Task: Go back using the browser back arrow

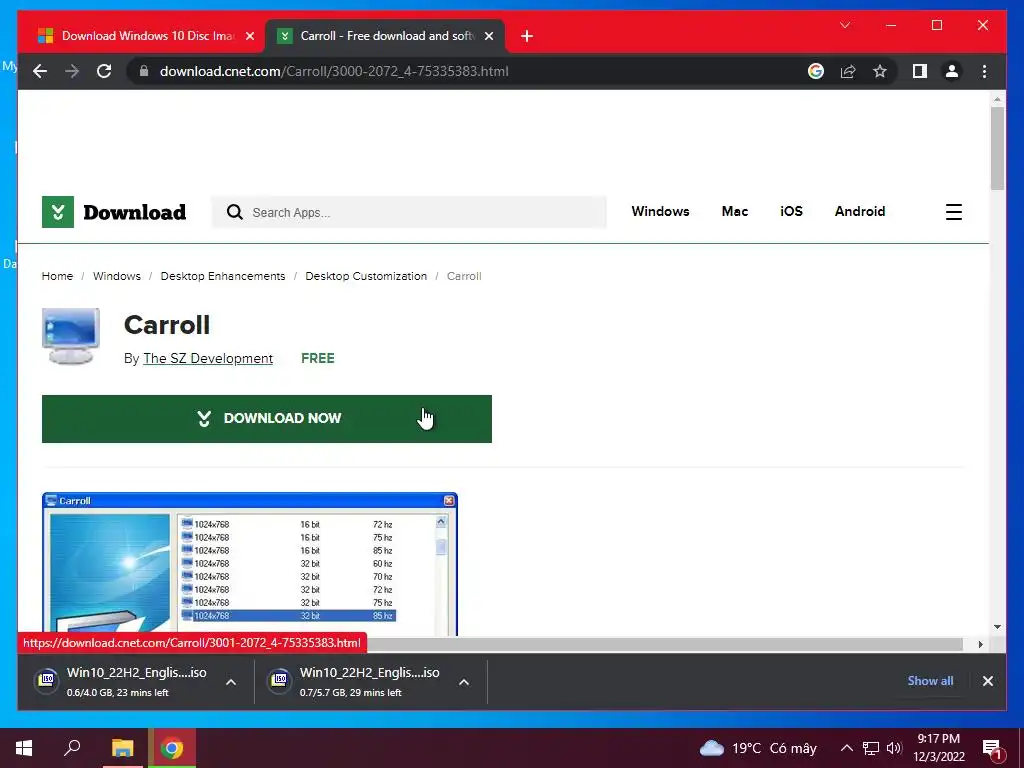Action: tap(40, 71)
